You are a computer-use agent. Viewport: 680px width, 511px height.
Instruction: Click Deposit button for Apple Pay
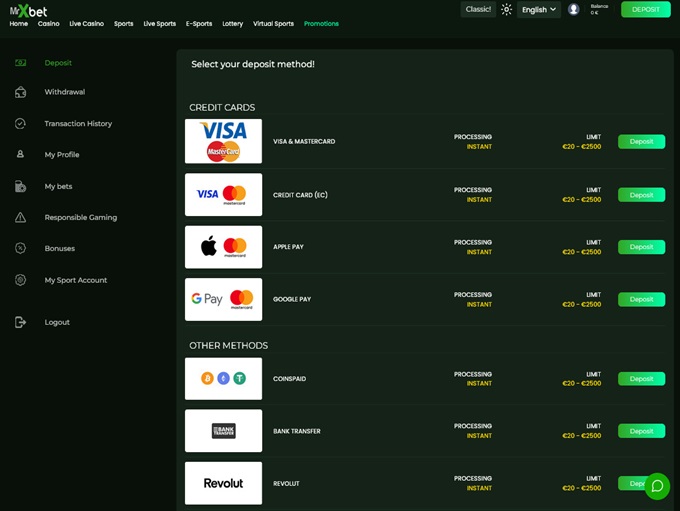(x=641, y=247)
